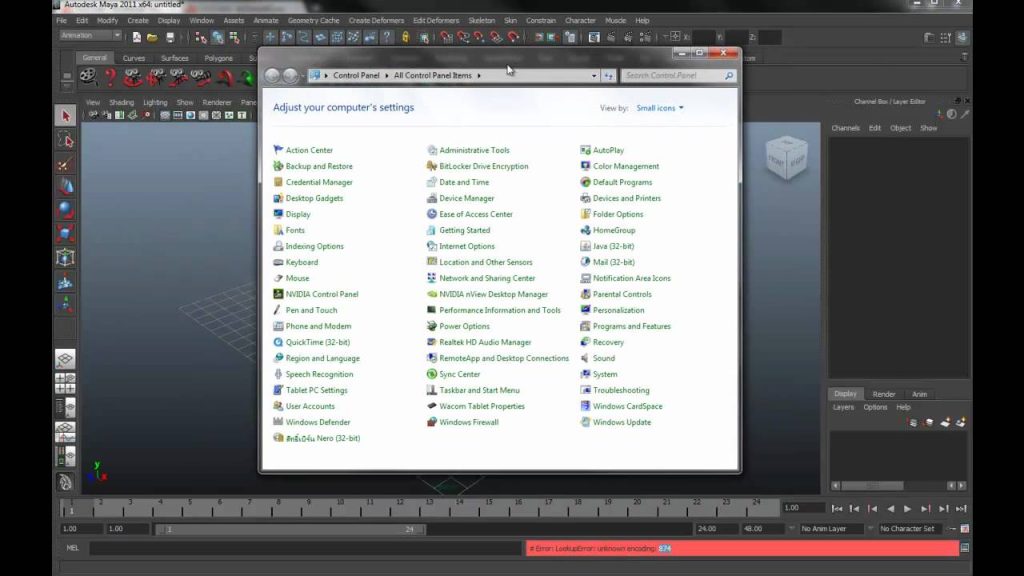The width and height of the screenshot is (1024, 576).
Task: Click the Windows Firewall icon
Action: tap(431, 422)
